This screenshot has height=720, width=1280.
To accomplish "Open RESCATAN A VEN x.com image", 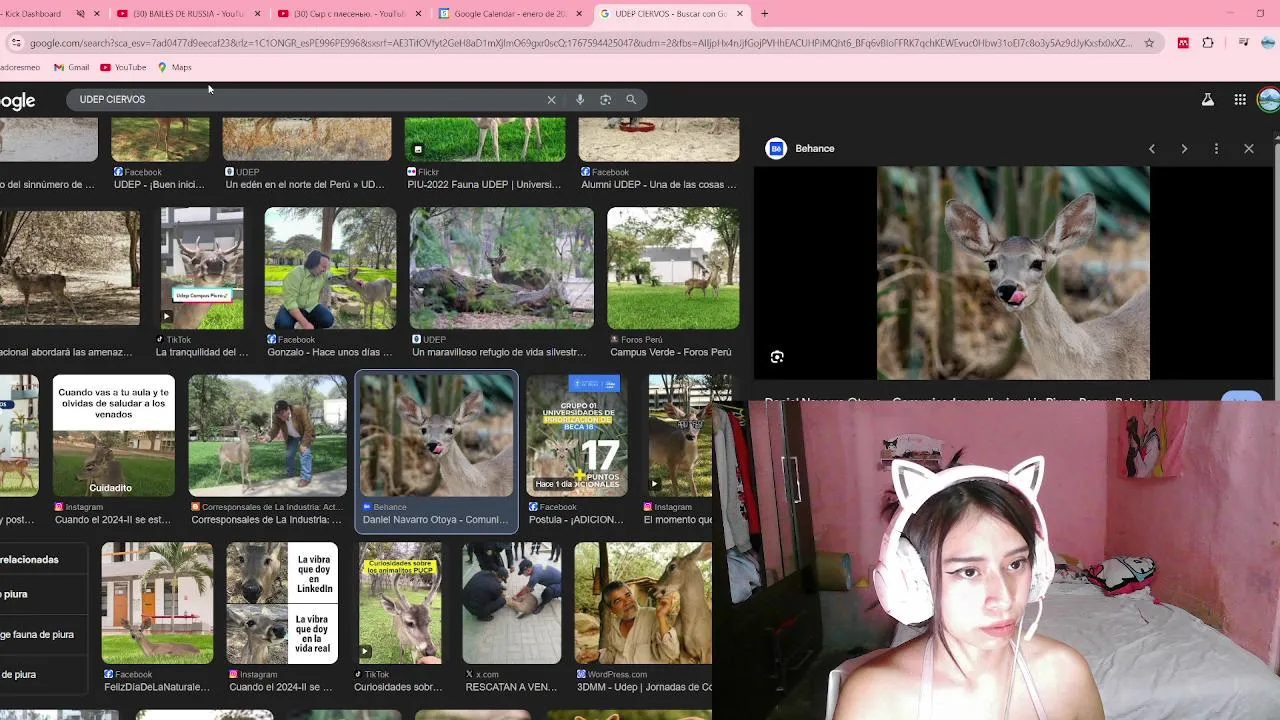I will (x=512, y=603).
